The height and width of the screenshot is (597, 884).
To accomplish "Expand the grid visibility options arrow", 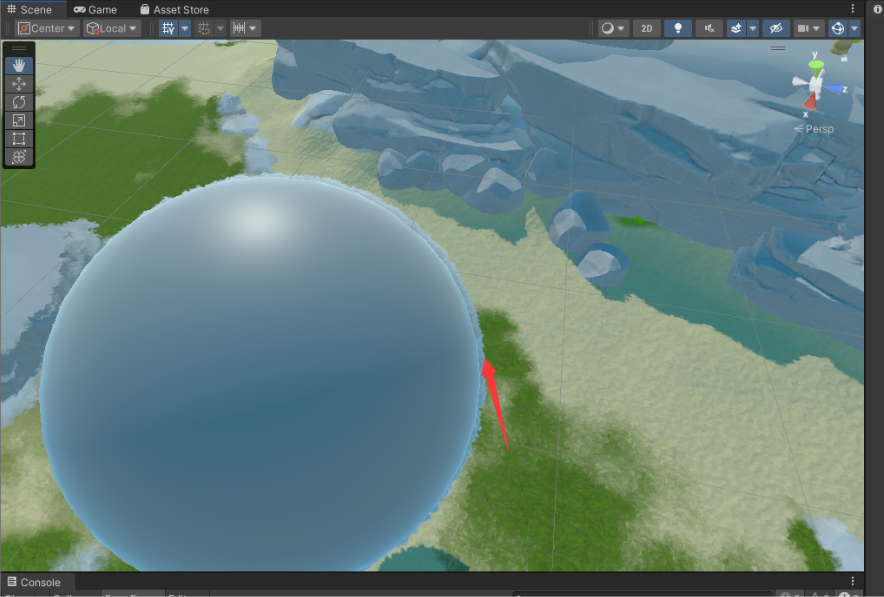I will (185, 28).
